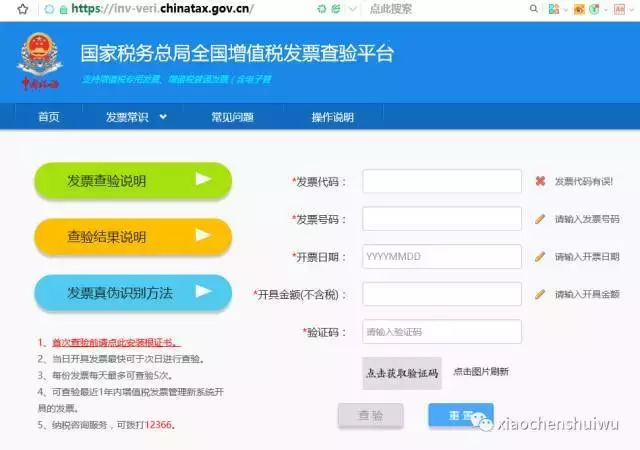The image size is (640, 450).
Task: Click the red error X icon beside 发票代码
Action: 540,181
